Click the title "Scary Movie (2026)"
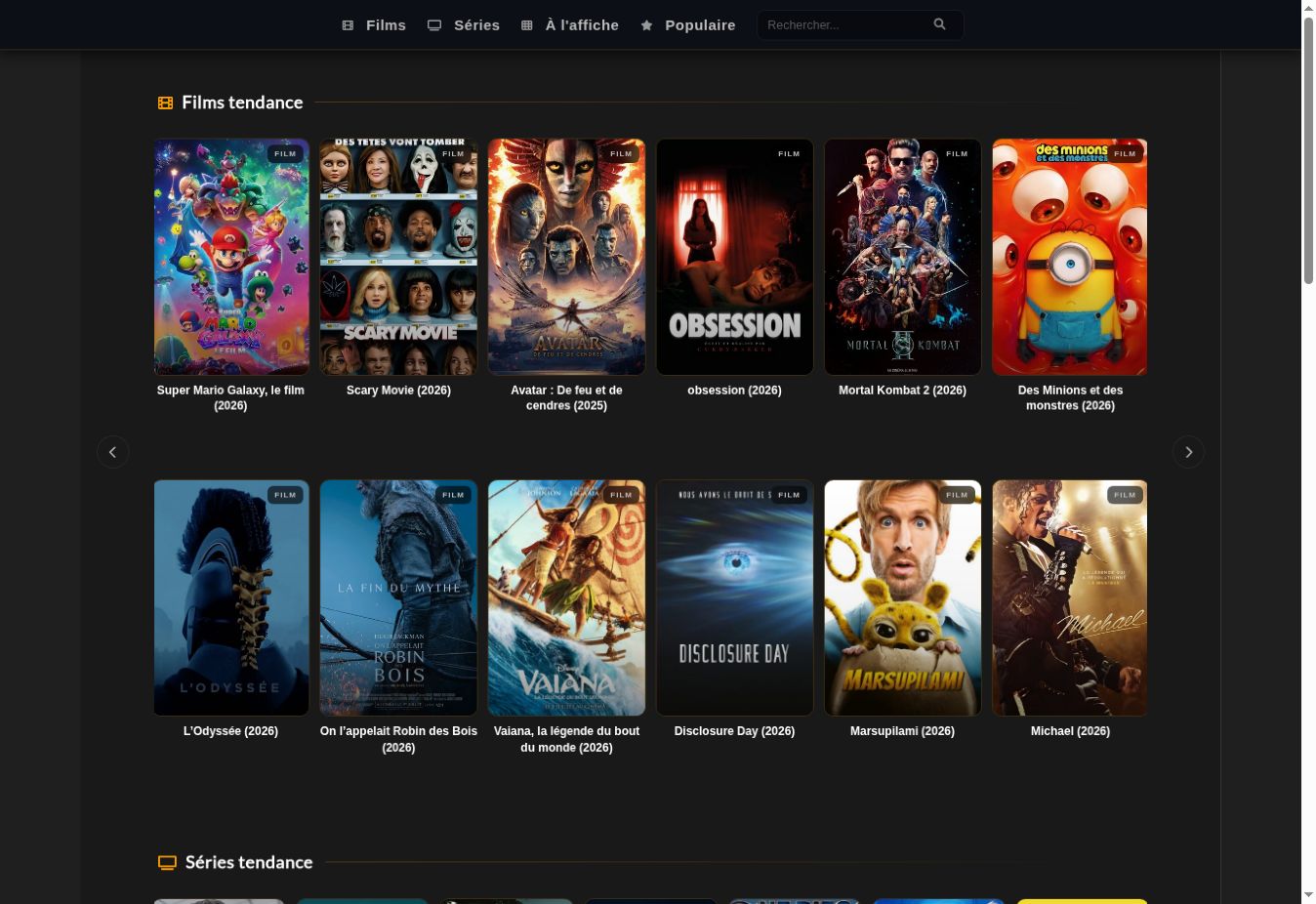The image size is (1316, 904). point(399,390)
